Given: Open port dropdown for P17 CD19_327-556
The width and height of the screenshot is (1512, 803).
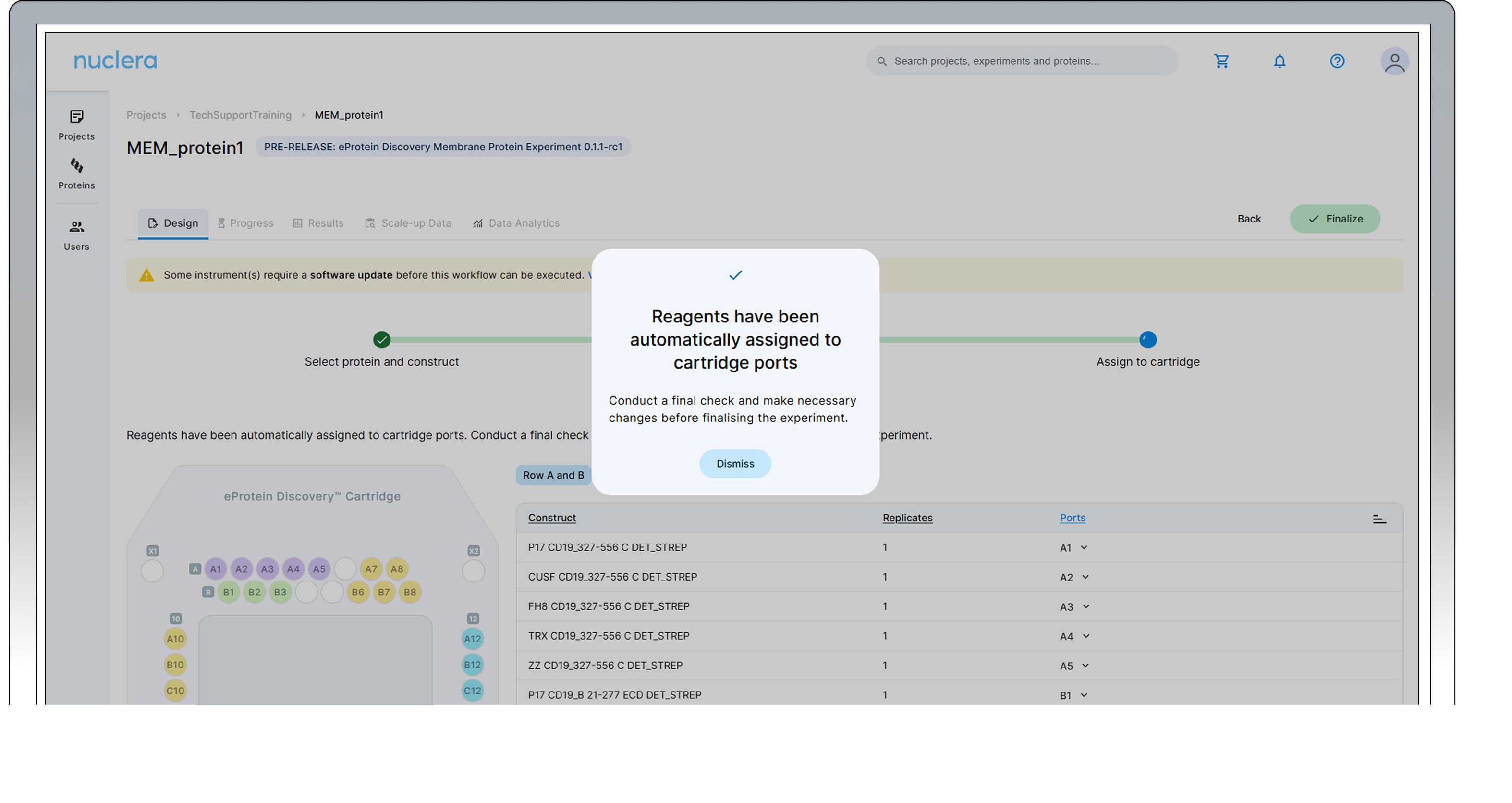Looking at the screenshot, I should (x=1073, y=547).
